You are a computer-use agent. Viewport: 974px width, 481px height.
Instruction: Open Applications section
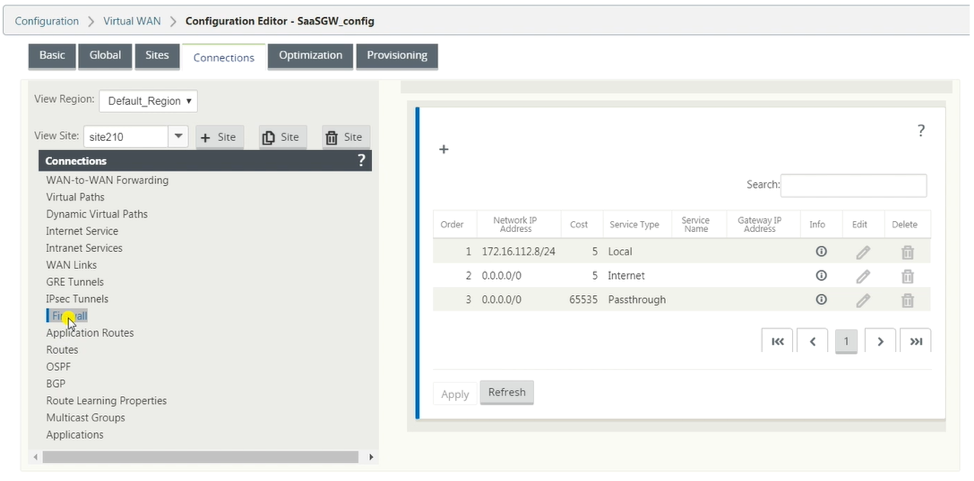point(75,434)
